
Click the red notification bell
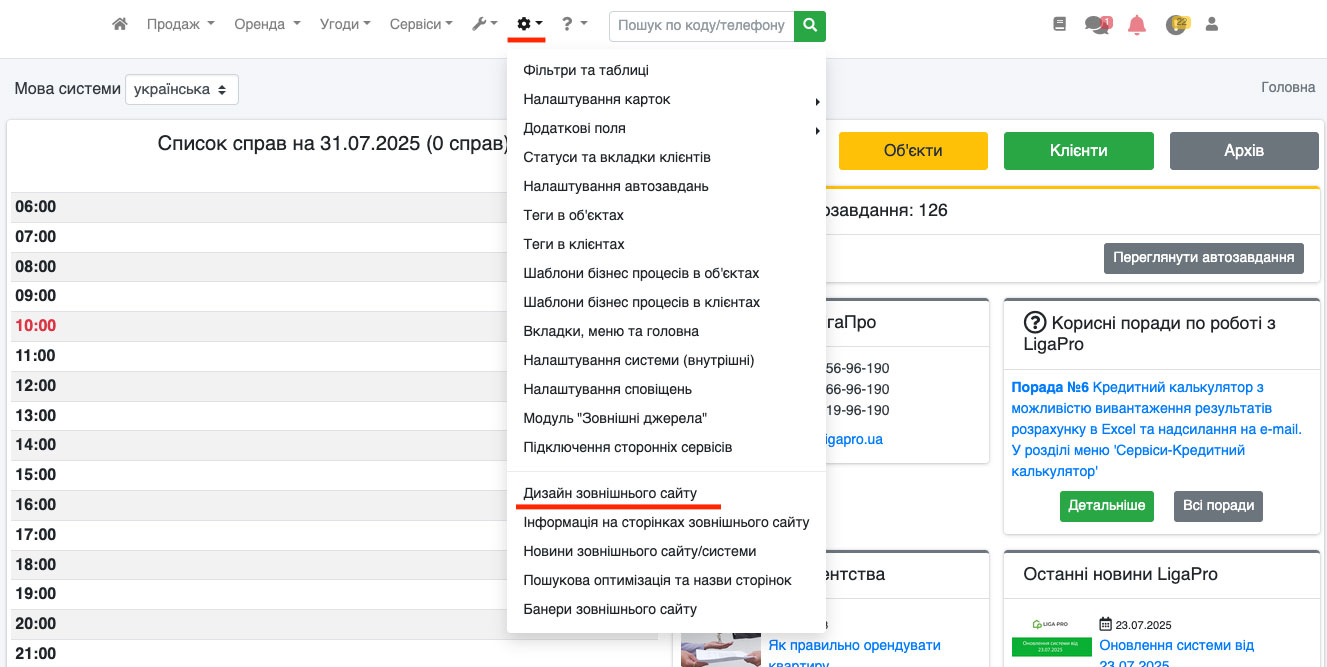tap(1136, 25)
